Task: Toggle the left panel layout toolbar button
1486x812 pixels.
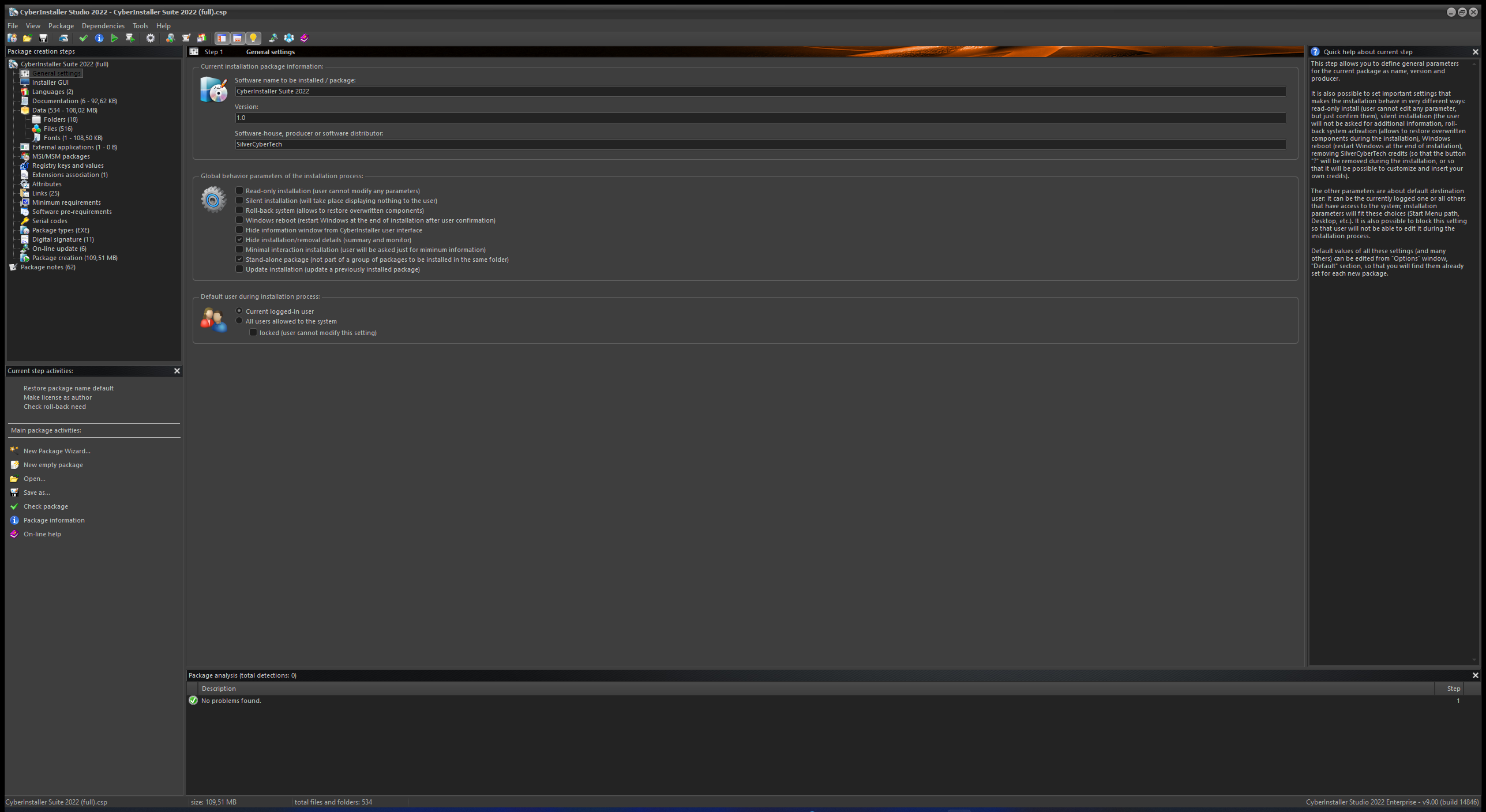Action: click(x=222, y=38)
